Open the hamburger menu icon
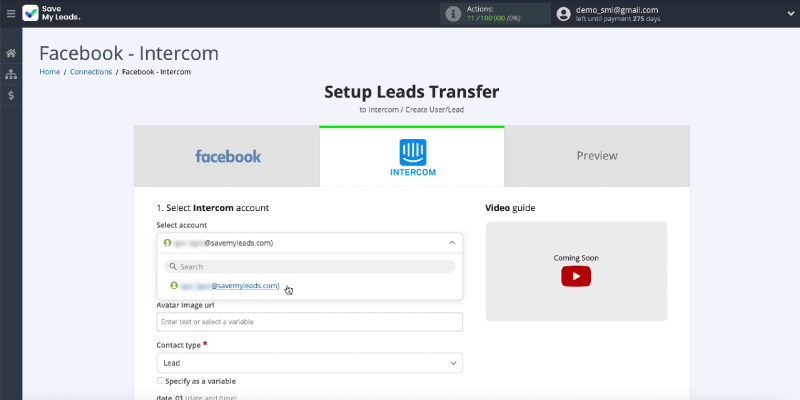 click(10, 13)
